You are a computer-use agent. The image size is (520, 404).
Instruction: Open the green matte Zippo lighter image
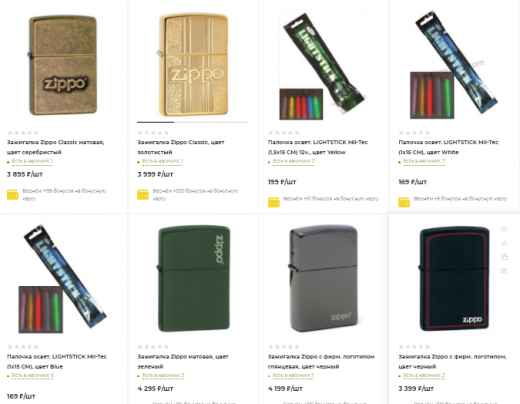tap(194, 278)
